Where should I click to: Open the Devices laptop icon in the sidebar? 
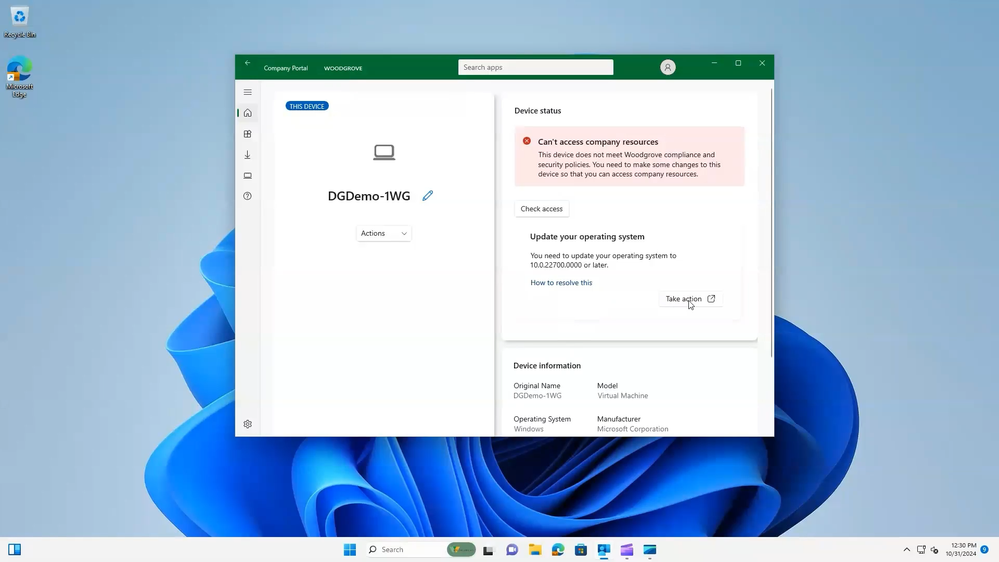tap(248, 176)
